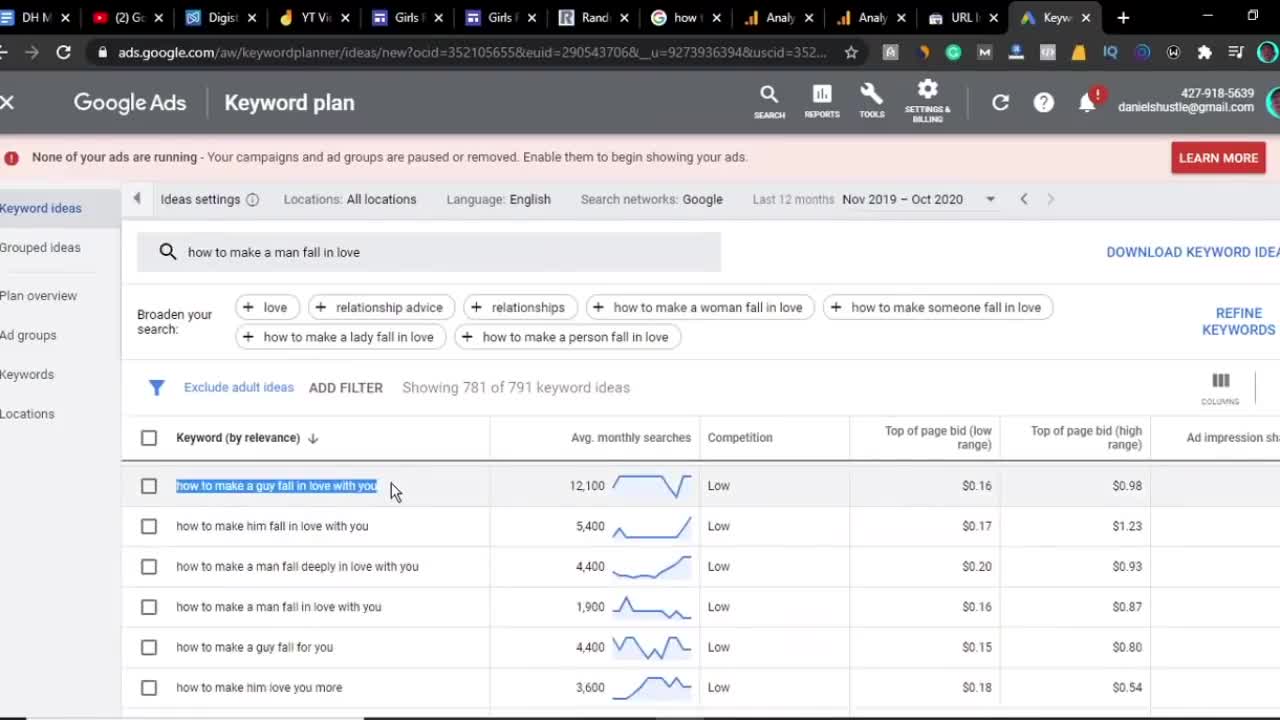Open the date range dropdown Nov 2019 – Oct 2020
1280x720 pixels.
[919, 199]
